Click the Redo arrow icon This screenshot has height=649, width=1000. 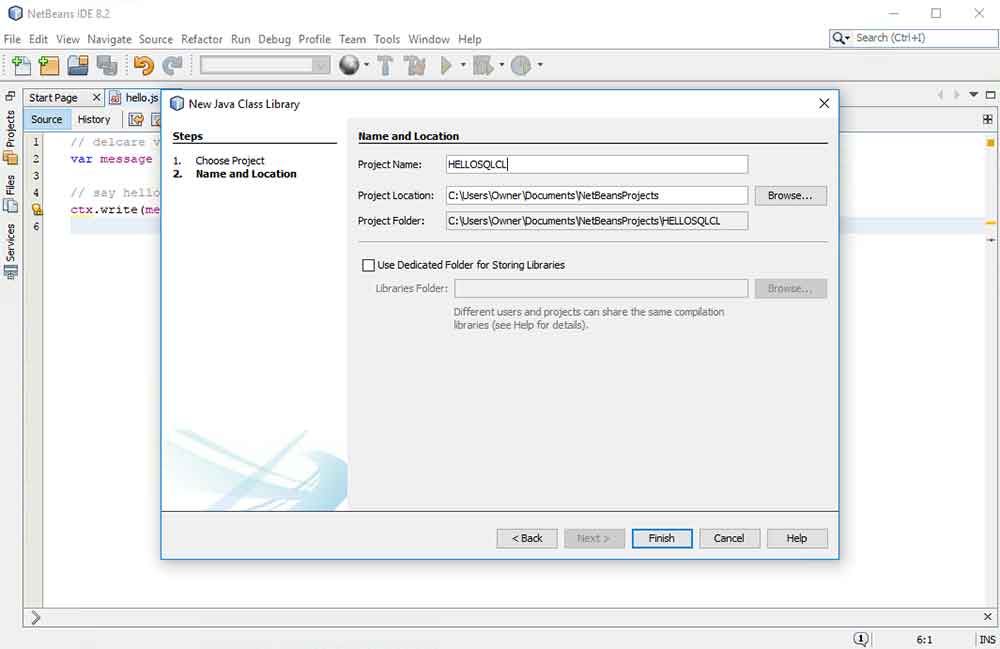[172, 65]
